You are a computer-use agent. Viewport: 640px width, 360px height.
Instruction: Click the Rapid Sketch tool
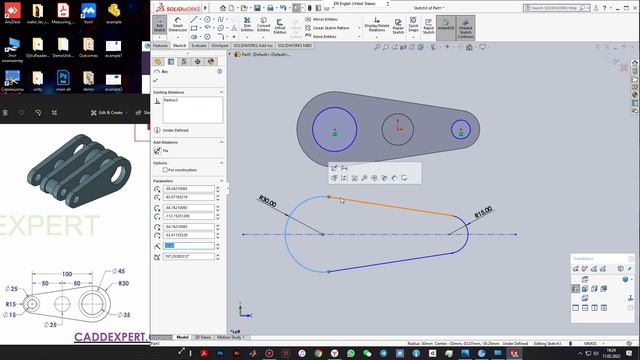click(428, 25)
